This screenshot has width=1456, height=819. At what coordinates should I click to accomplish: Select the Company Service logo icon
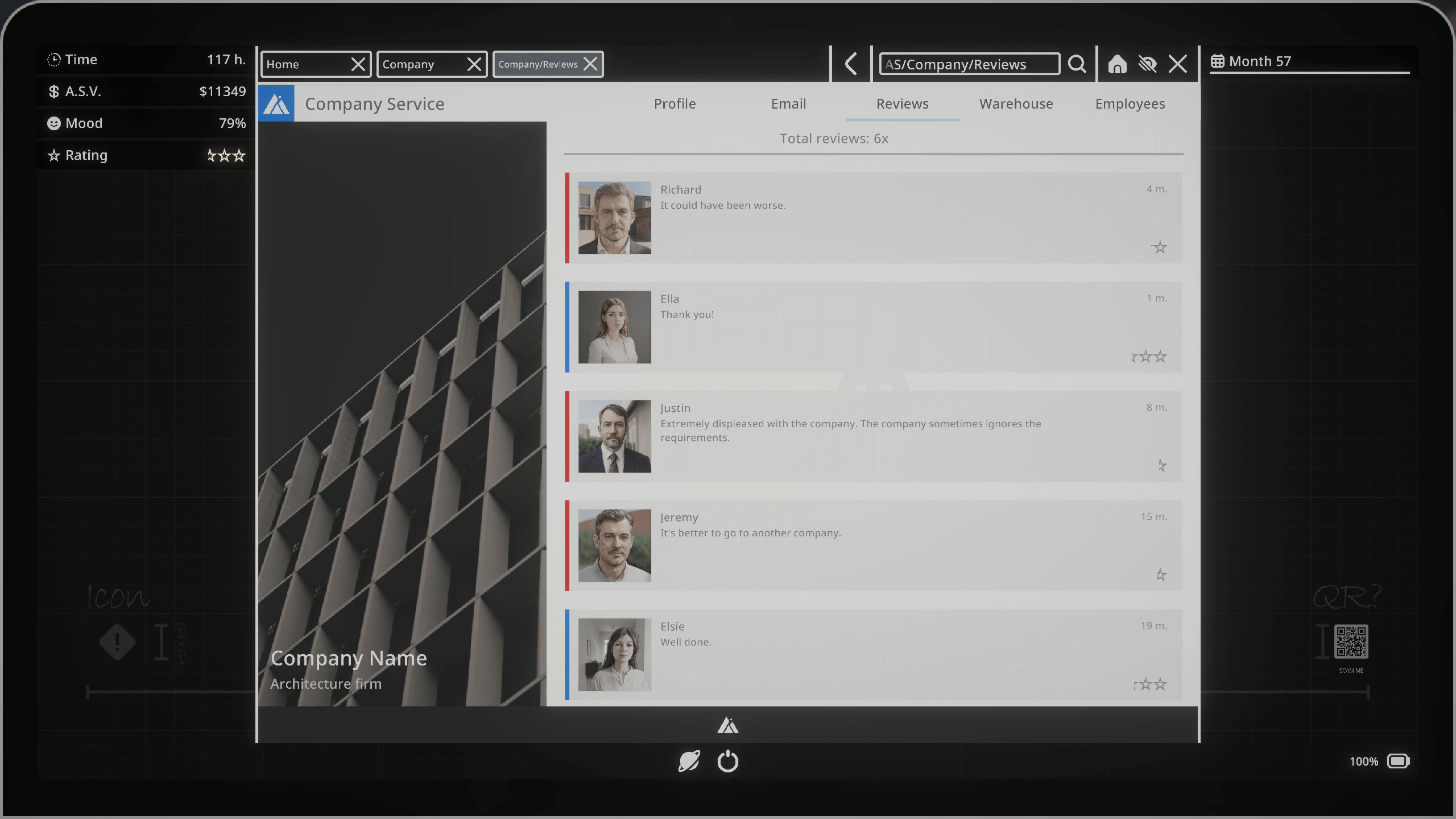point(276,104)
